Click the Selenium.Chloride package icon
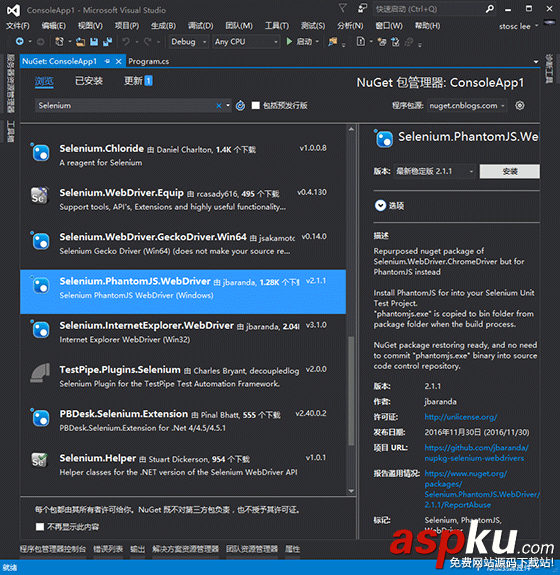This screenshot has height=575, width=560. click(x=40, y=152)
